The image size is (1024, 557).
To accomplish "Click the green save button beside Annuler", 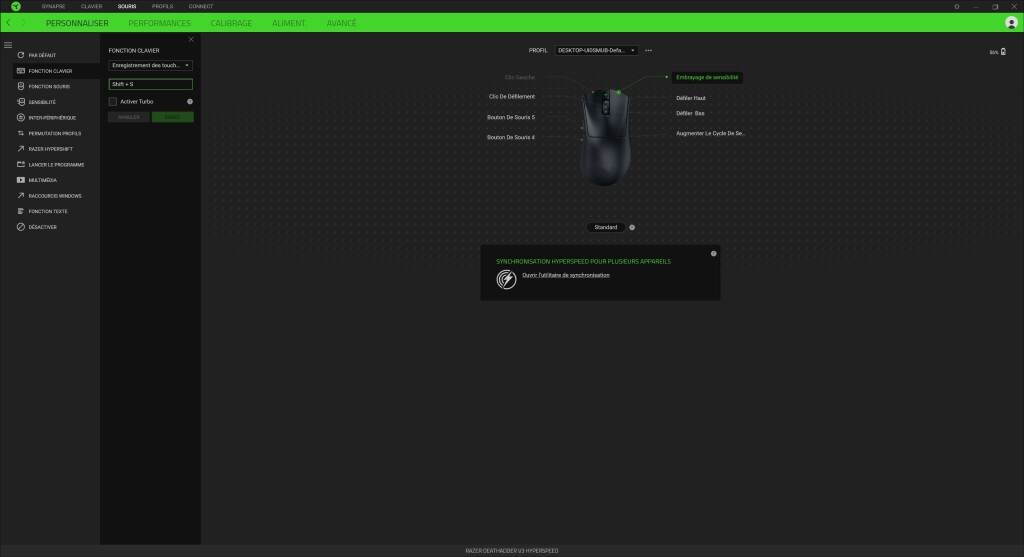I will click(172, 117).
